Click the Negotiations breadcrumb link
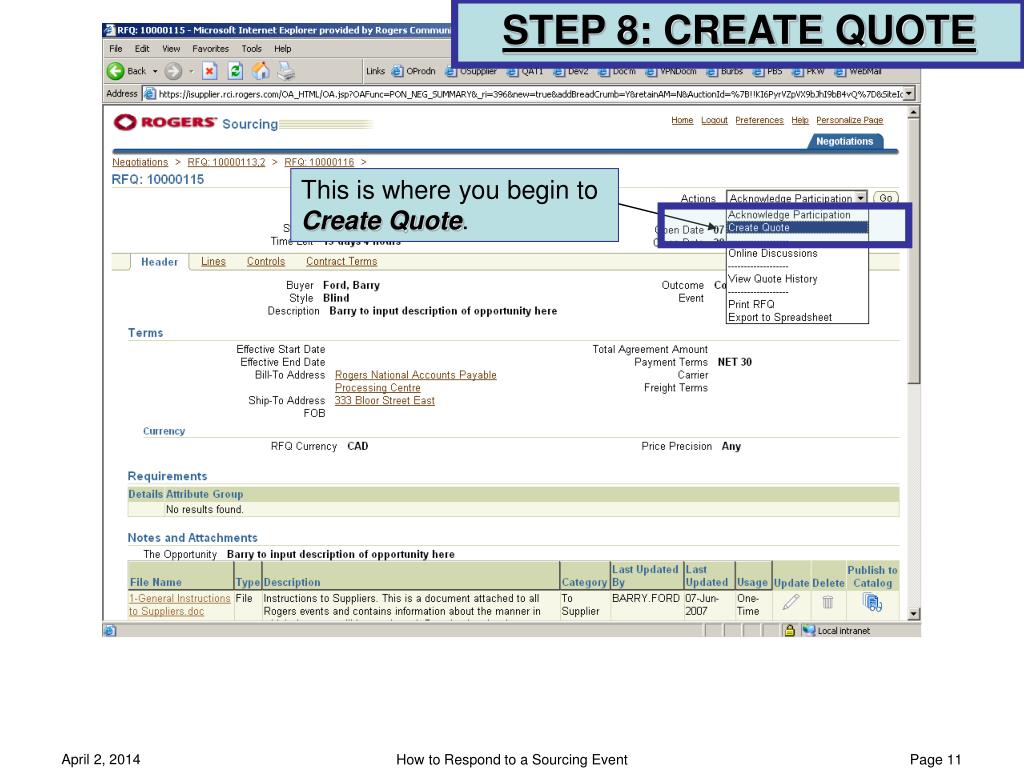Screen dimensions: 1024x768 tap(140, 162)
